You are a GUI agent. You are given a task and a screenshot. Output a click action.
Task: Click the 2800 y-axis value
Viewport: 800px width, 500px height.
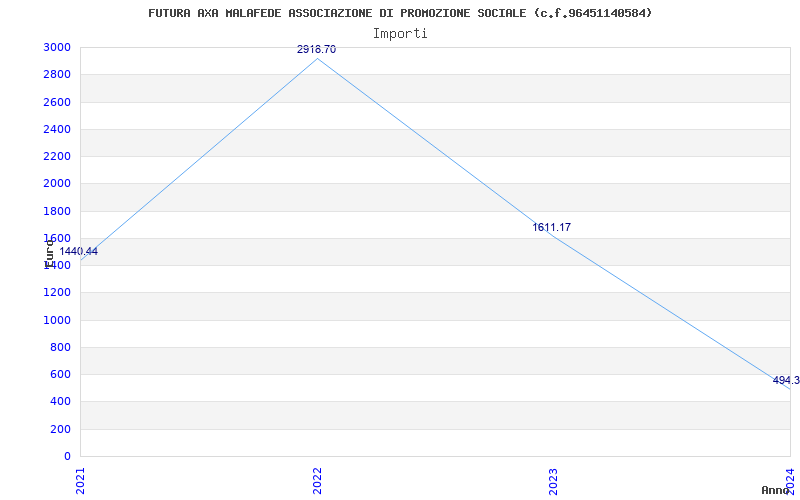[x=57, y=75]
